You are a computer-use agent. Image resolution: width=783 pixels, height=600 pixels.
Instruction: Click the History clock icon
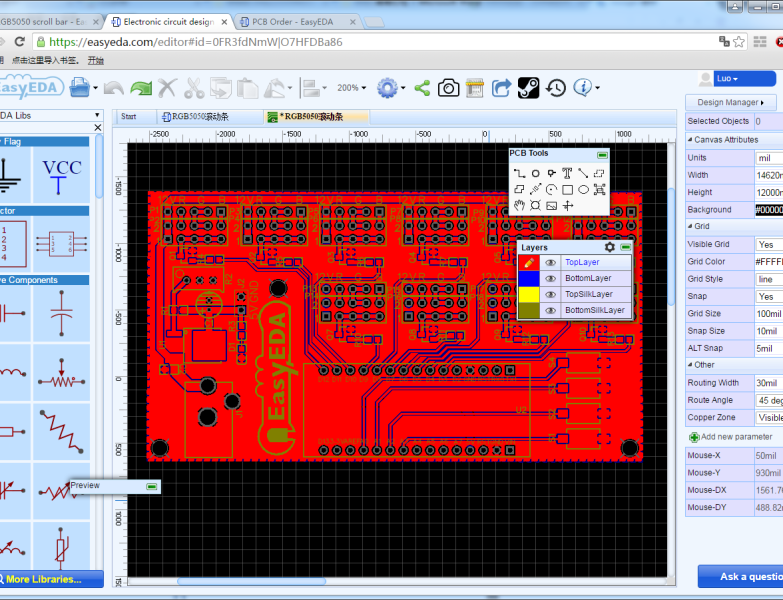(555, 88)
